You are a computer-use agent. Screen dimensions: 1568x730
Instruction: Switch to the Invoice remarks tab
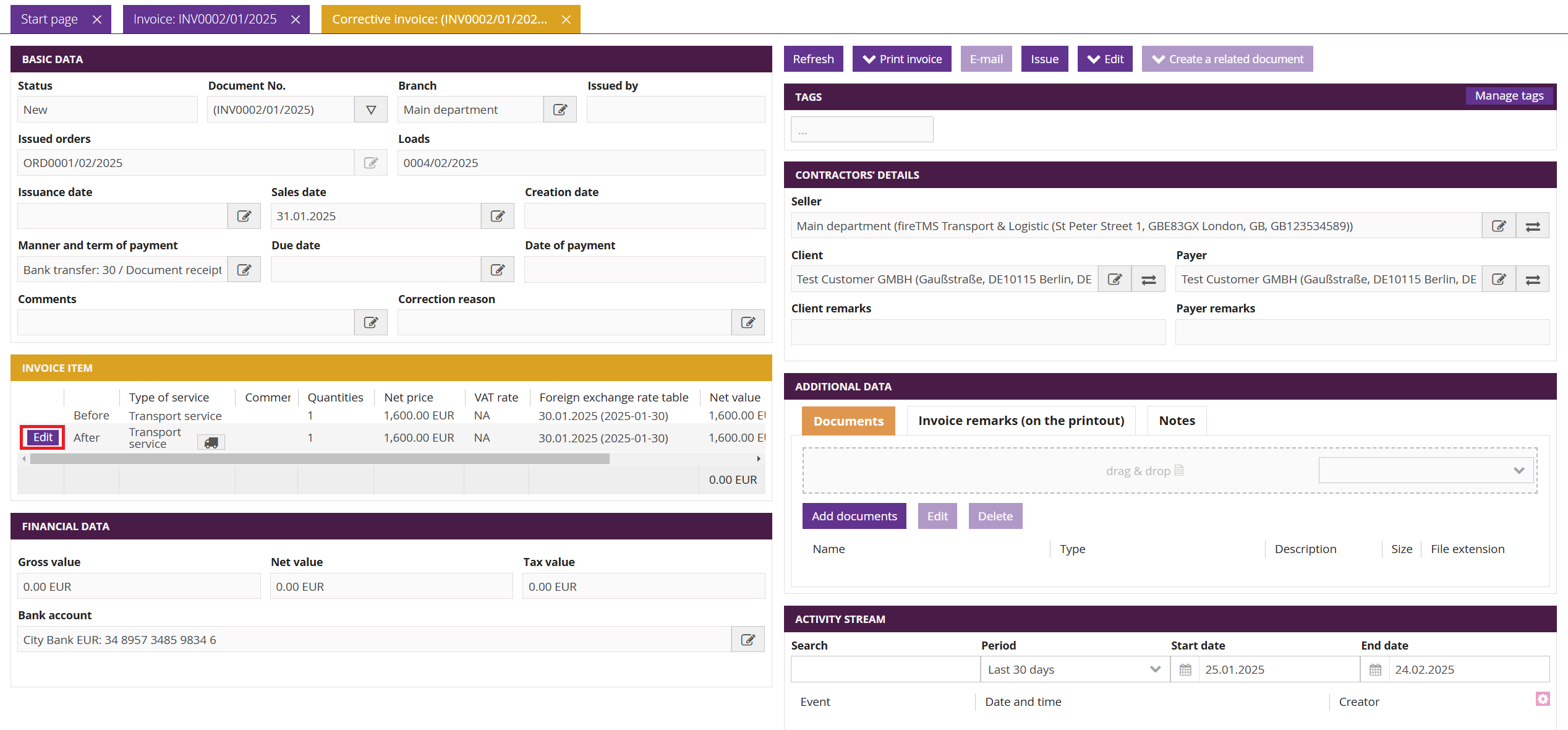click(x=1021, y=421)
